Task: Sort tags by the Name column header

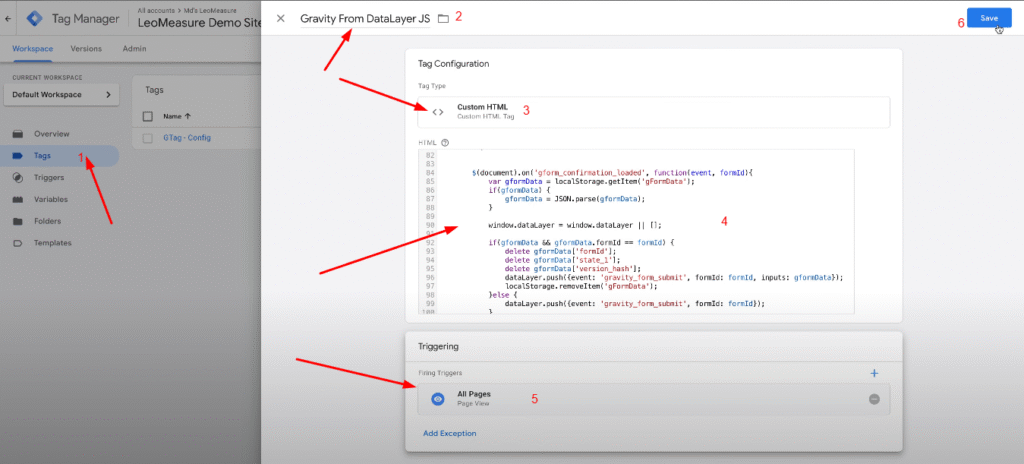Action: (x=177, y=116)
